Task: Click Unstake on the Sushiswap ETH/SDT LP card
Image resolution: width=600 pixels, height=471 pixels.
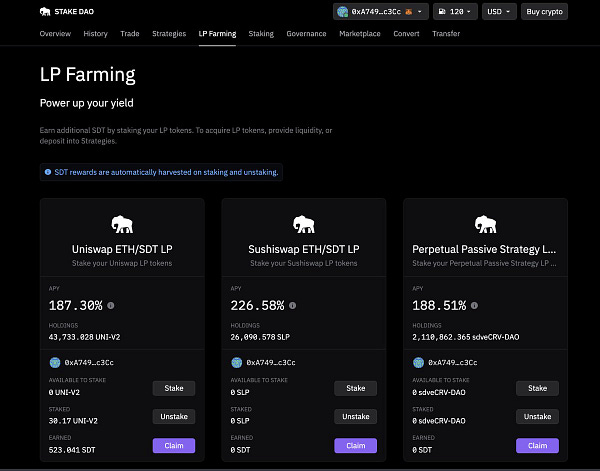Action: (x=355, y=416)
